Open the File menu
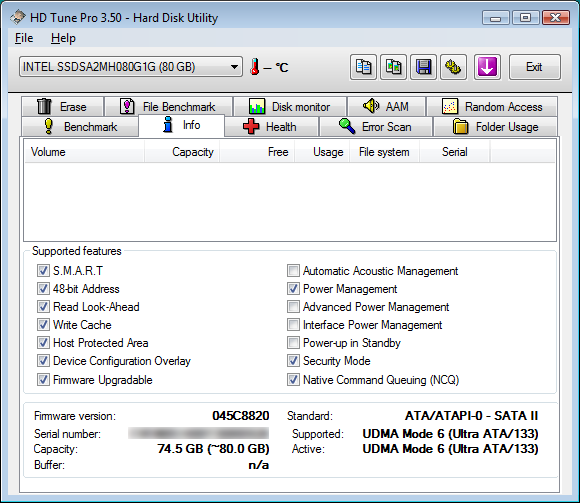580x503 pixels. point(24,38)
